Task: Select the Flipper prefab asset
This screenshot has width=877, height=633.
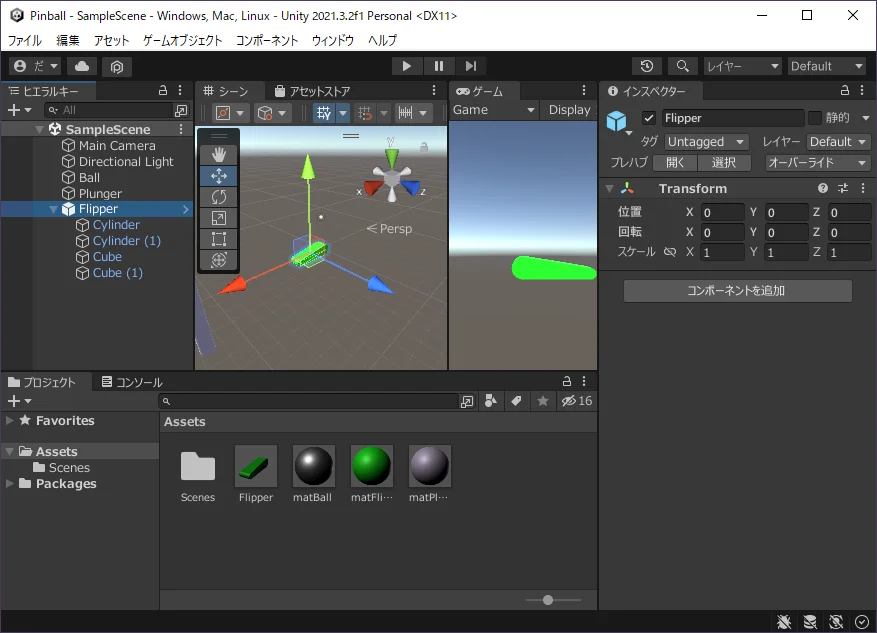Action: (256, 474)
